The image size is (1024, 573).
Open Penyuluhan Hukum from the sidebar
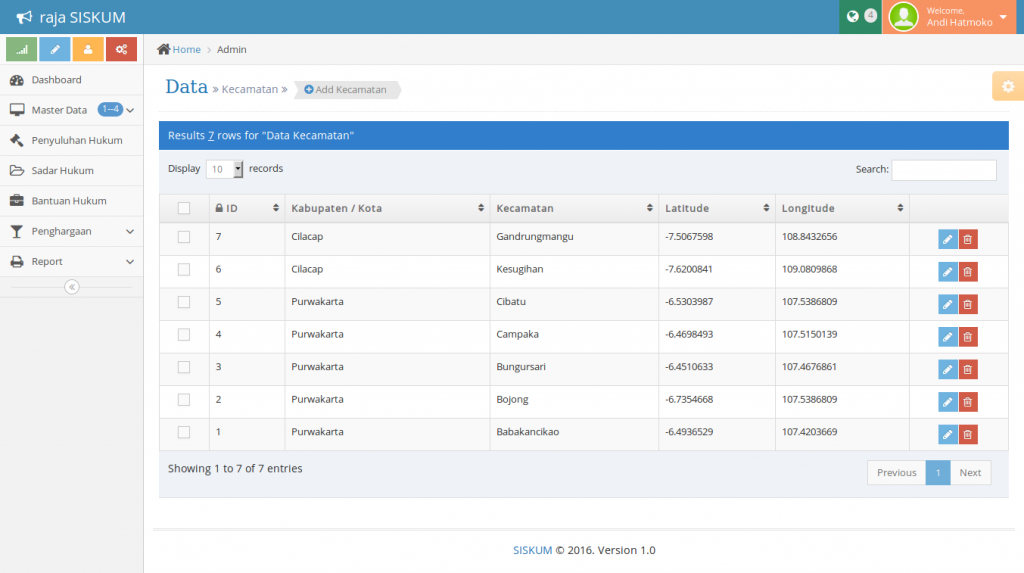pos(76,140)
